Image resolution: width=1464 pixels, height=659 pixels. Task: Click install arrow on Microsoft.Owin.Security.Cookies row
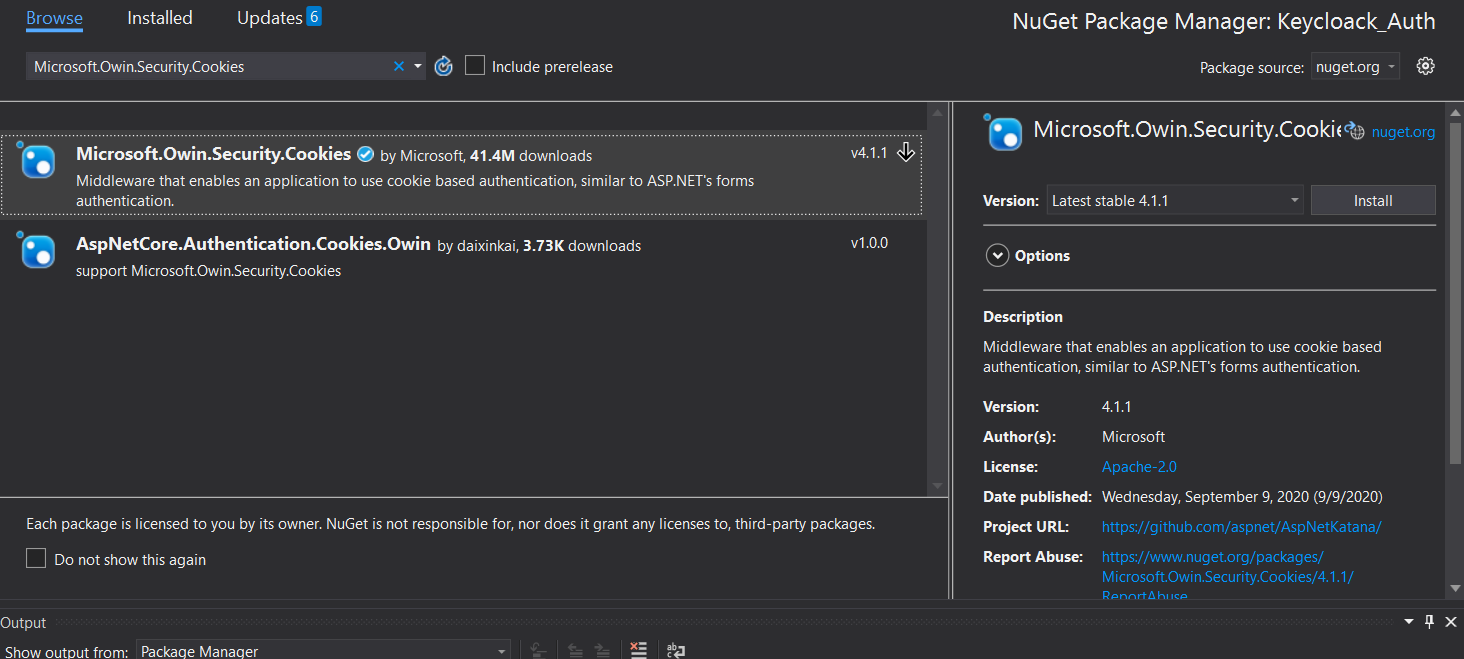click(x=906, y=152)
